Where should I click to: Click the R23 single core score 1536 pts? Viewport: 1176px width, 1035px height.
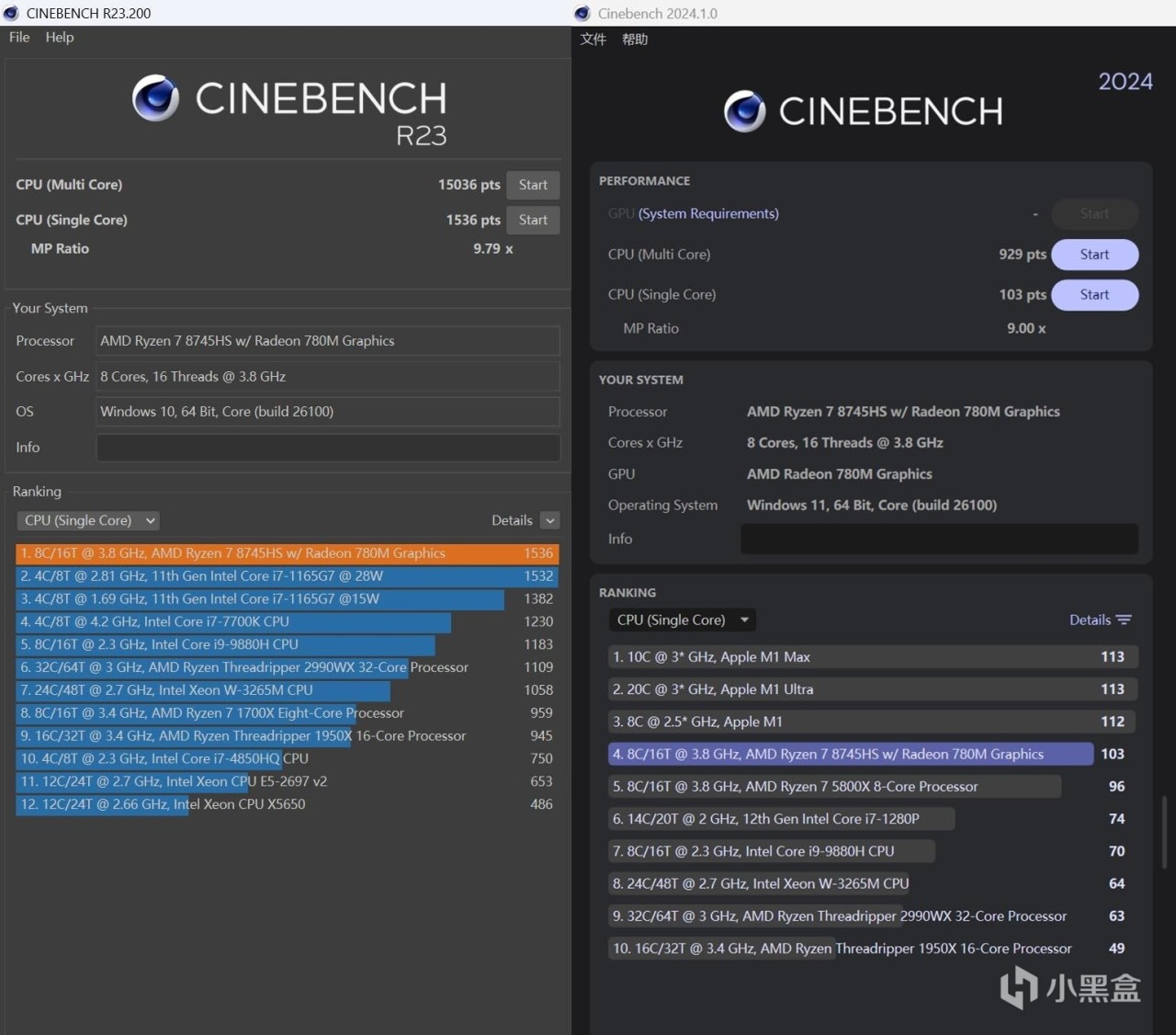(473, 220)
